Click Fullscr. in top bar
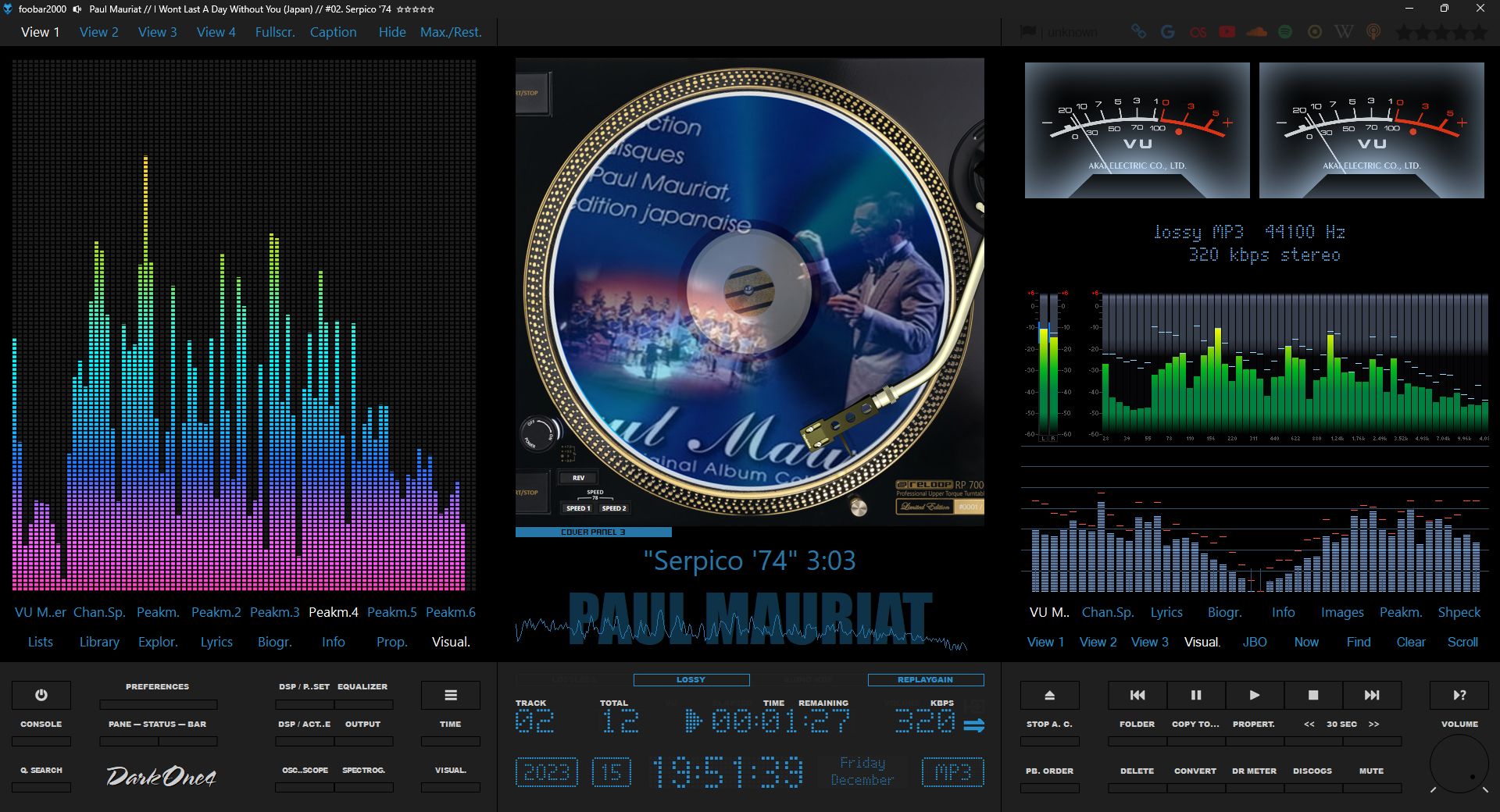Screen dimensions: 1500x812 [x=275, y=32]
